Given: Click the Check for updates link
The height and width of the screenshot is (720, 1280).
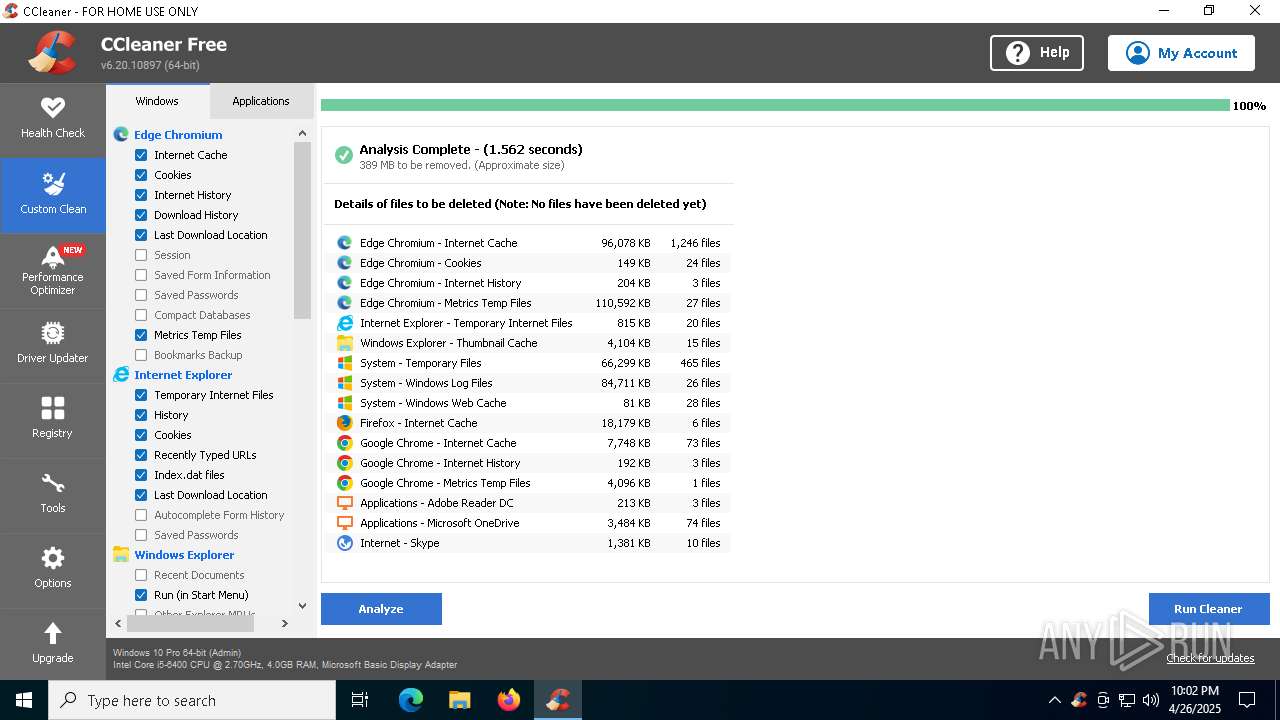Looking at the screenshot, I should point(1210,658).
